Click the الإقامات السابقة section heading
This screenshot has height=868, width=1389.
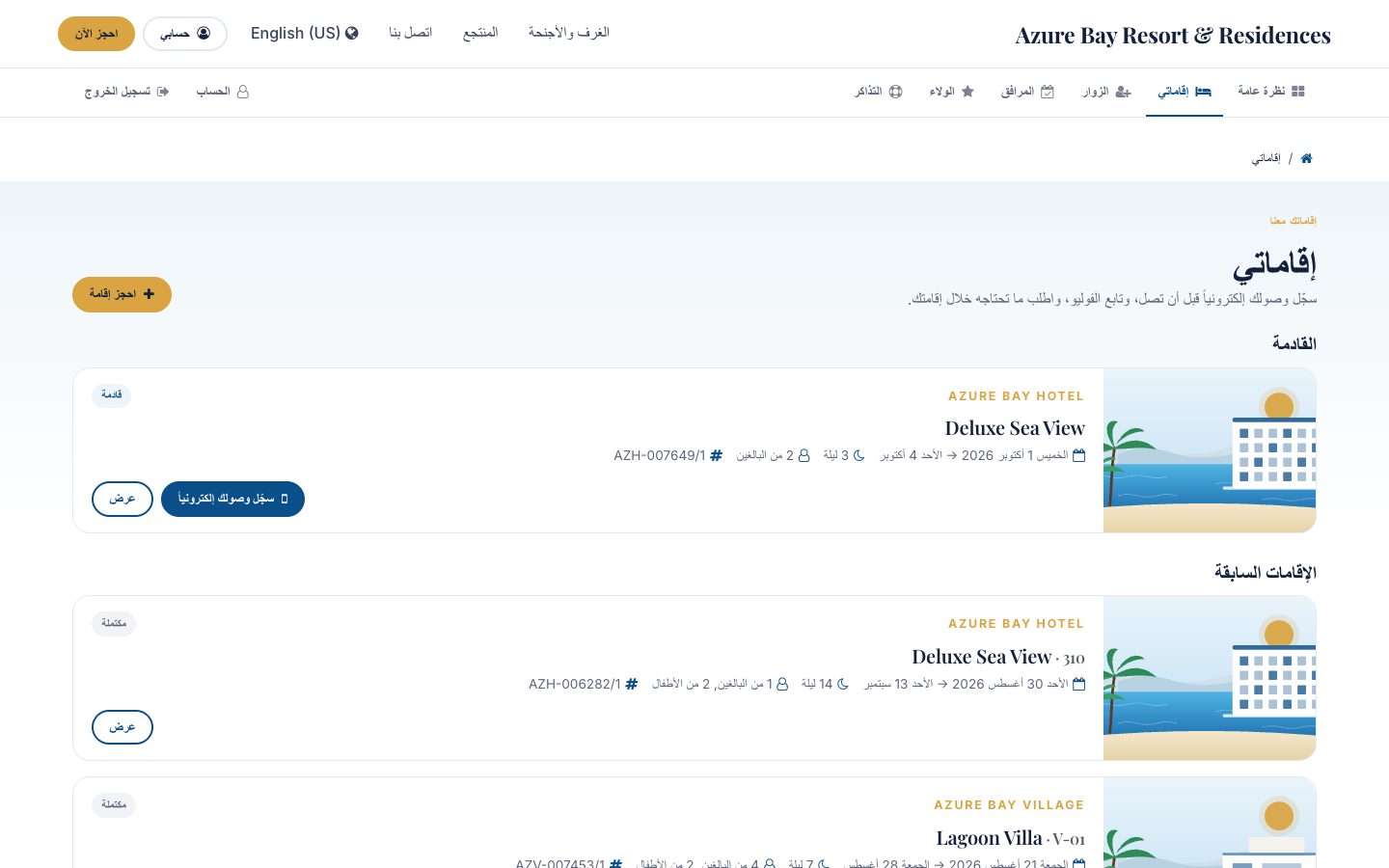tap(1266, 573)
